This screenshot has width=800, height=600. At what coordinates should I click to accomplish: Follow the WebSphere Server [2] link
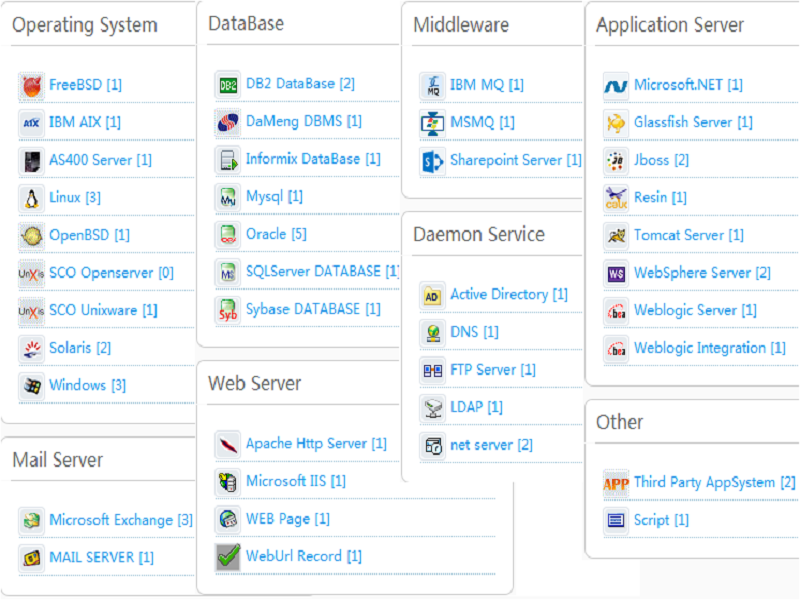pyautogui.click(x=702, y=273)
